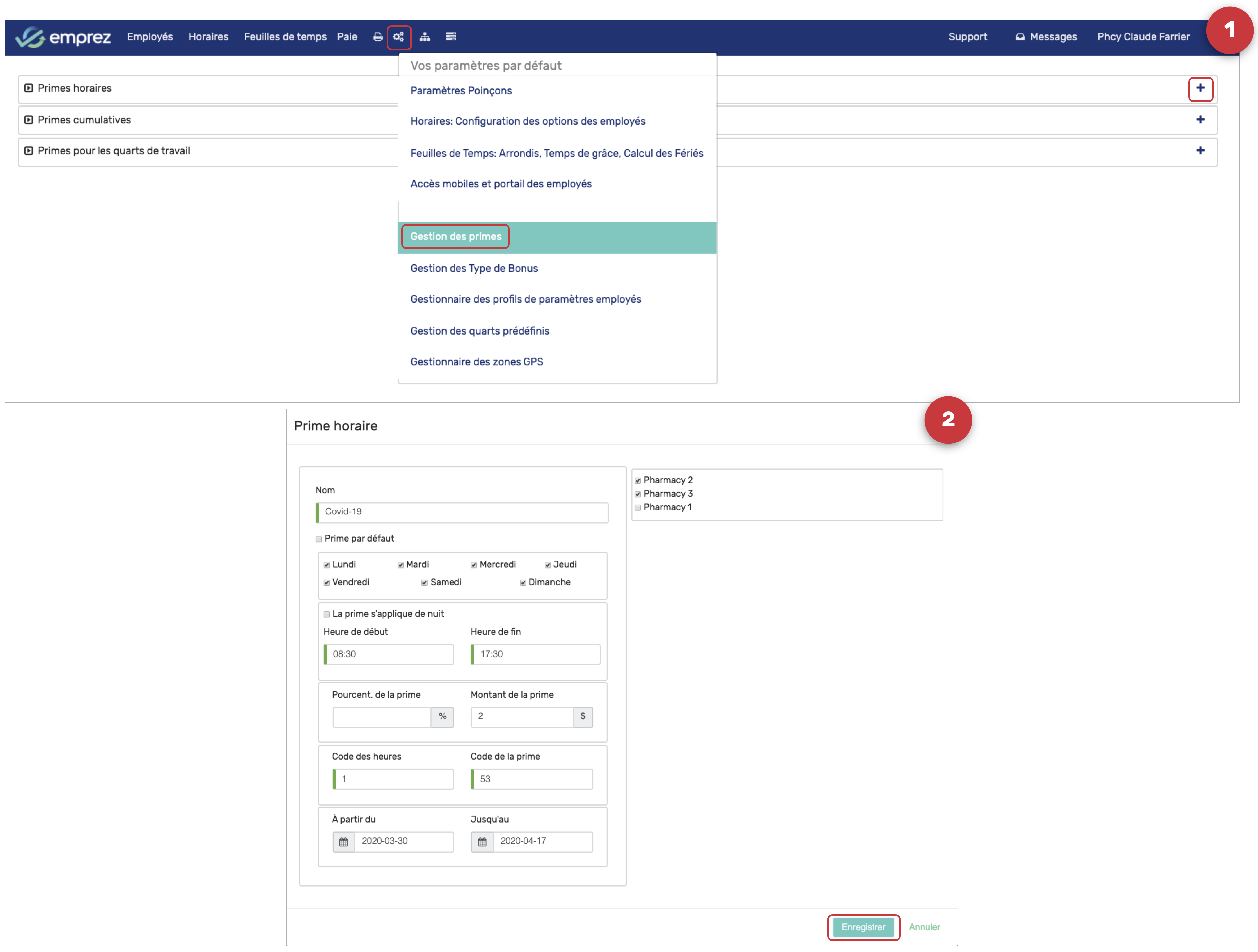Check the Pharmacy 1 checkbox
Screen dimensions: 1258x952
(638, 507)
